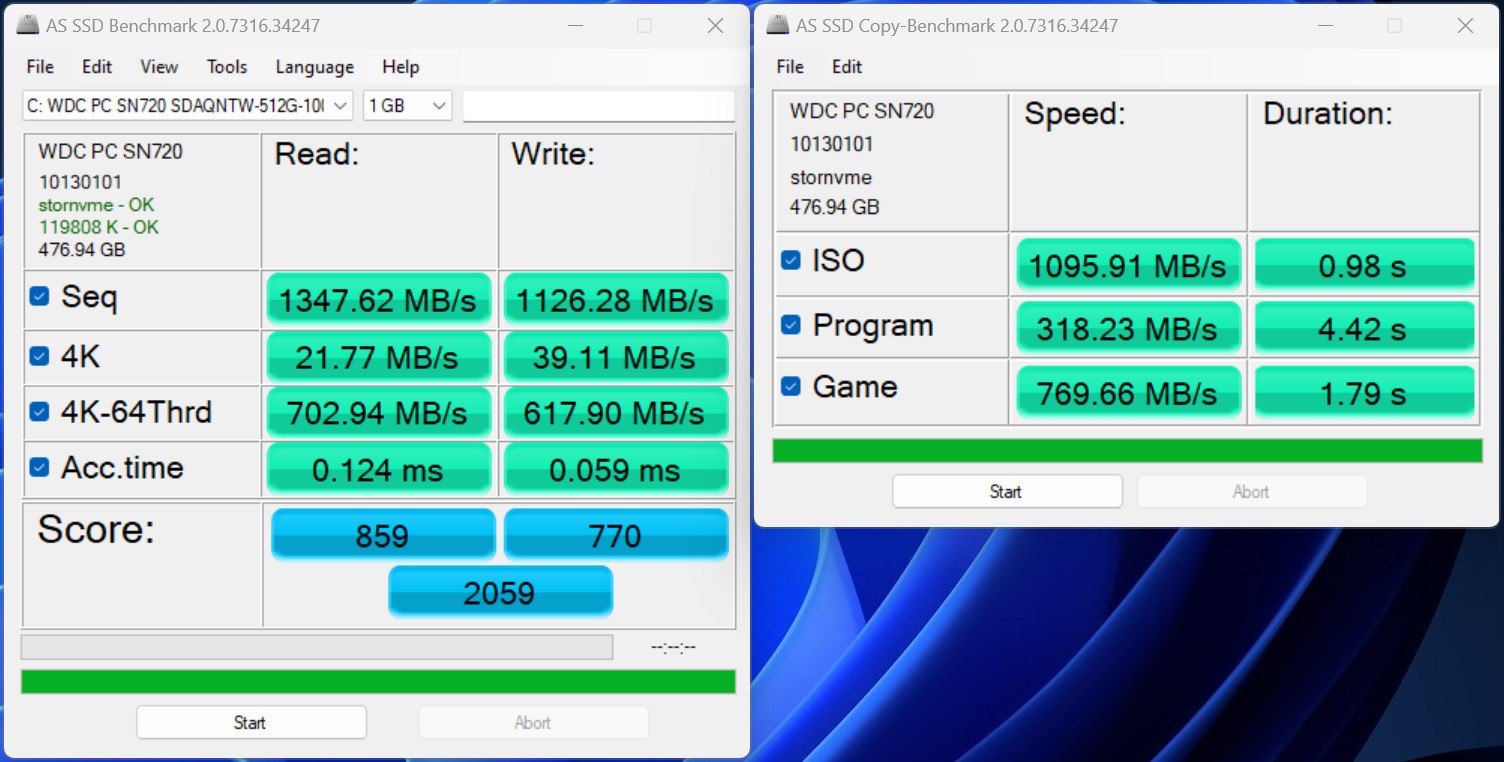
Task: Click Start in AS SSD Benchmark window
Action: coord(251,722)
